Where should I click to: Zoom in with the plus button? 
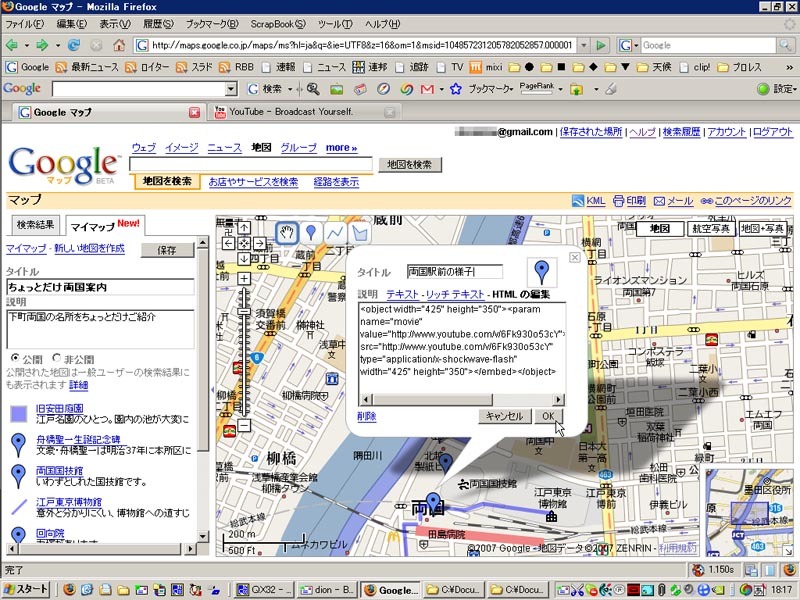tap(244, 279)
